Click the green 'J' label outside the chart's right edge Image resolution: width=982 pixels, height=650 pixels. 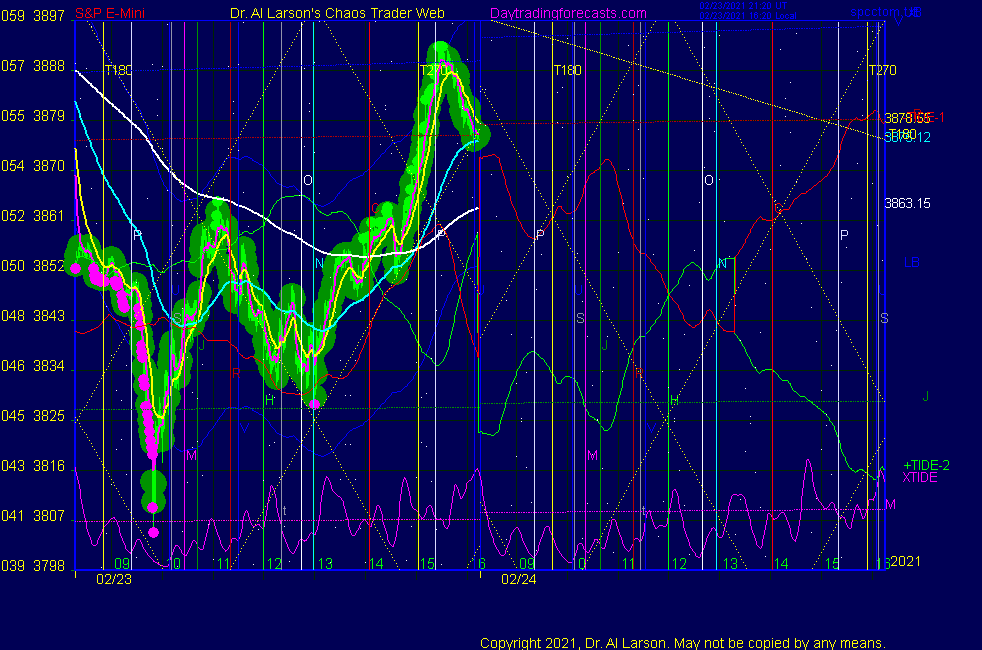925,396
